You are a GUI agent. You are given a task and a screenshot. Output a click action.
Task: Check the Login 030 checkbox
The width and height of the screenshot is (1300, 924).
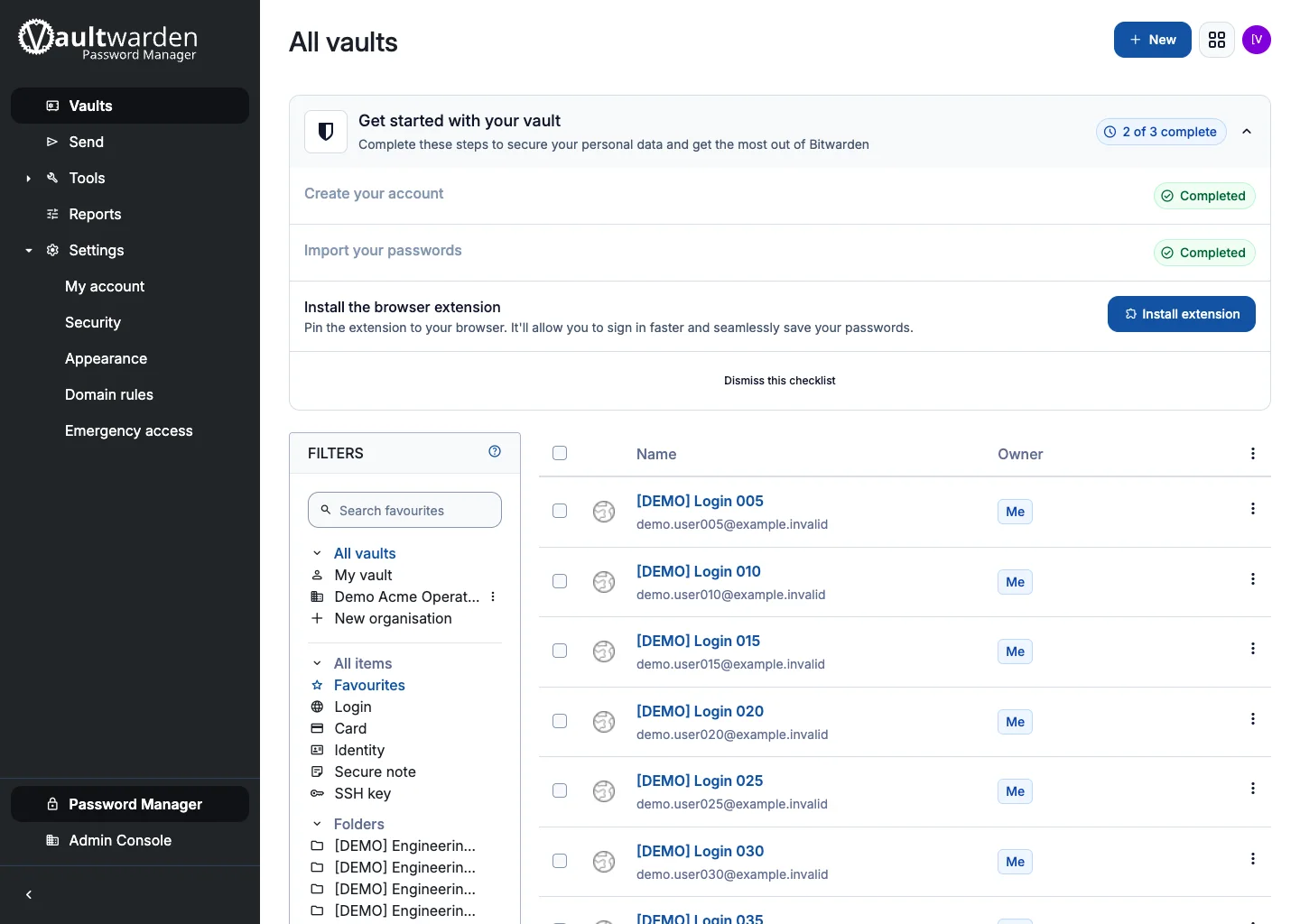pyautogui.click(x=560, y=861)
